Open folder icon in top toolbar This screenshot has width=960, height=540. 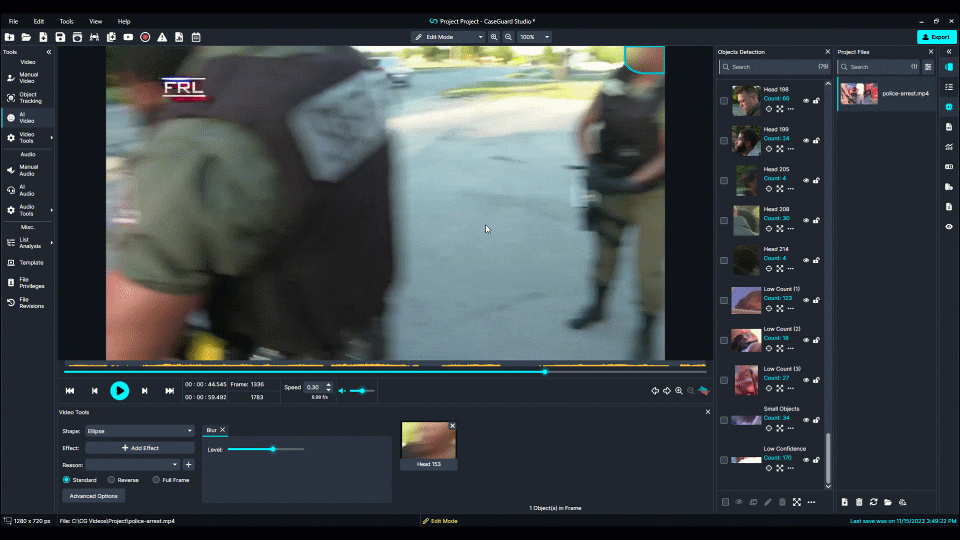(26, 37)
